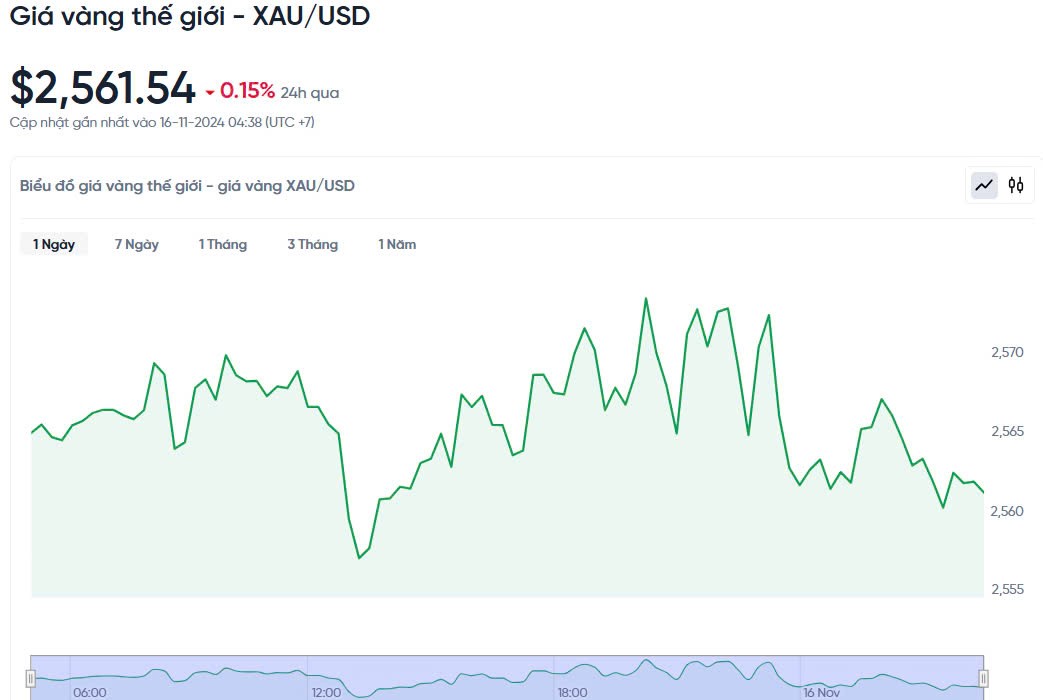Click the right handle of range navigator
The height and width of the screenshot is (700, 1043).
point(983,678)
